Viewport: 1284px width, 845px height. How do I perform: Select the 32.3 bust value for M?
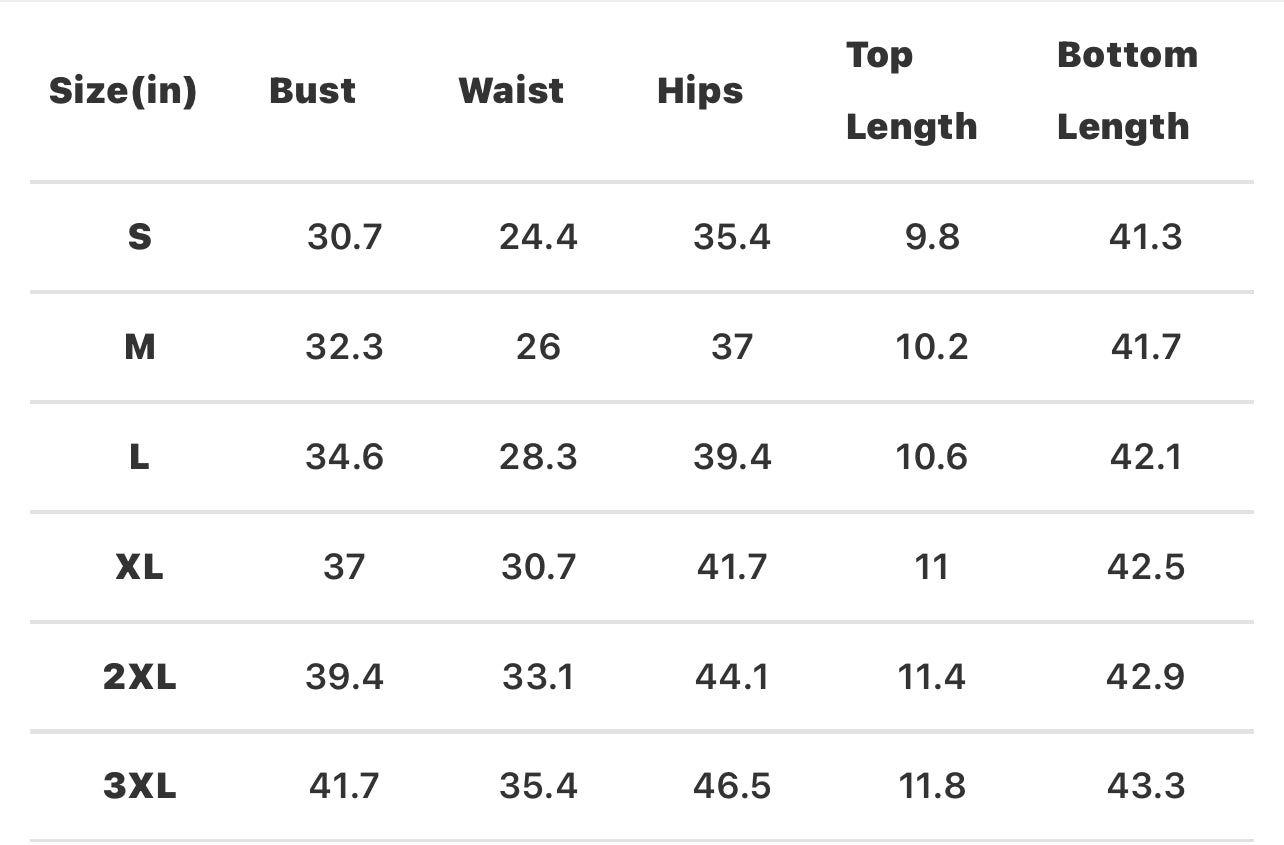point(344,347)
